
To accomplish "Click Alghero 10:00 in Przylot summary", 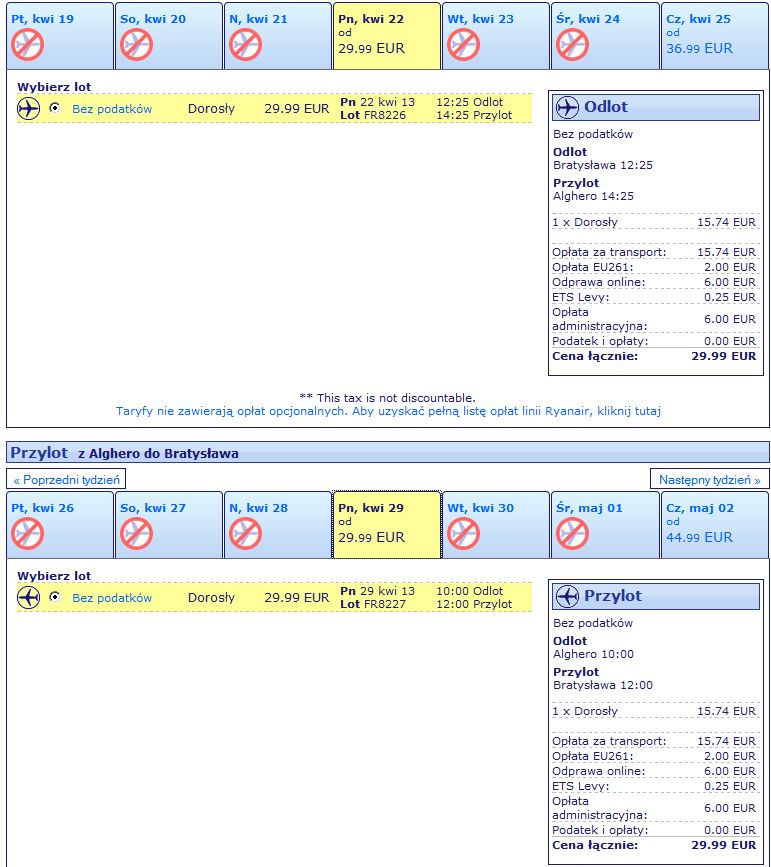I will click(x=593, y=654).
